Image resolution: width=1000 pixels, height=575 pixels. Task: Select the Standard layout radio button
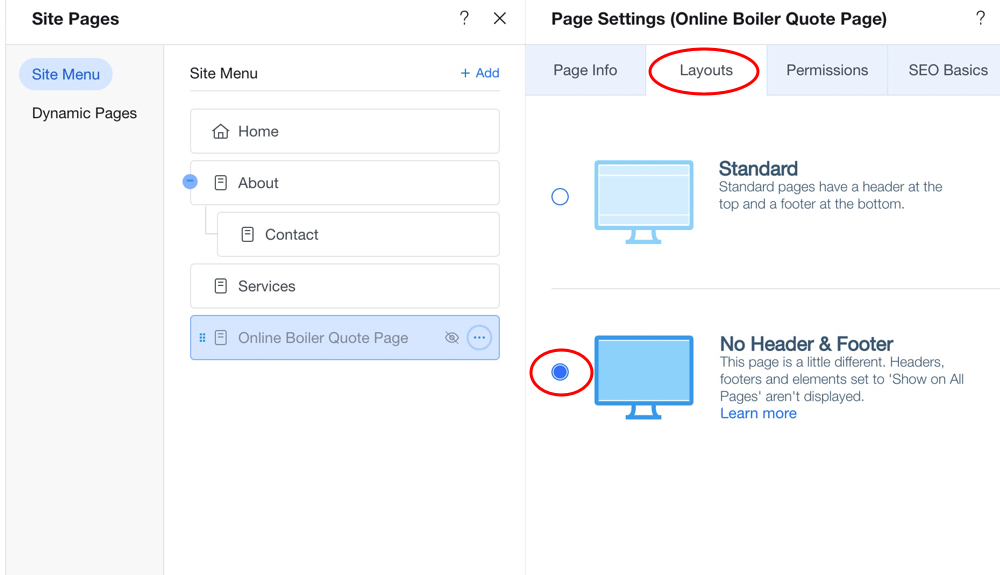point(560,196)
